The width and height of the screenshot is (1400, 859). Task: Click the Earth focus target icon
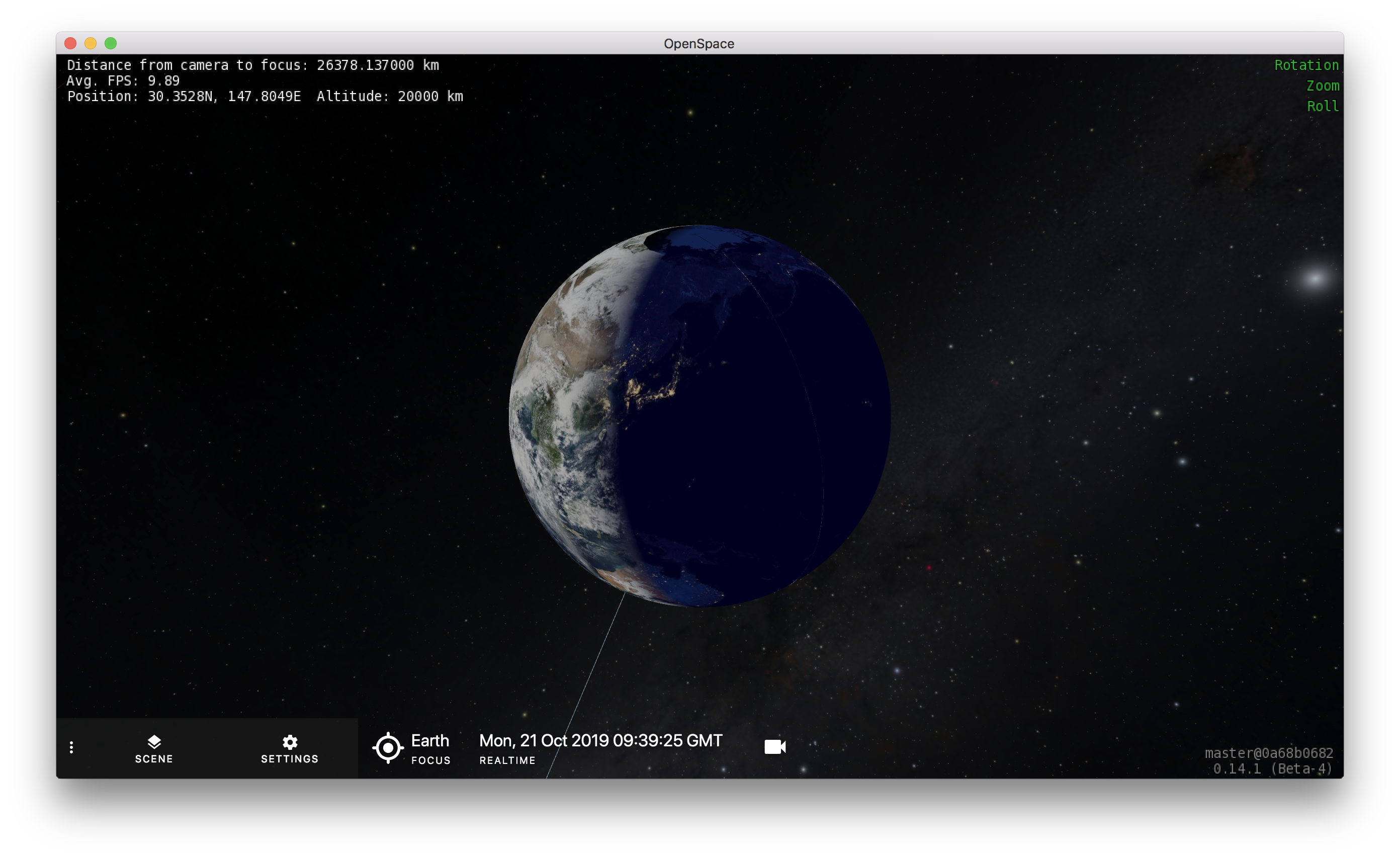pyautogui.click(x=388, y=748)
